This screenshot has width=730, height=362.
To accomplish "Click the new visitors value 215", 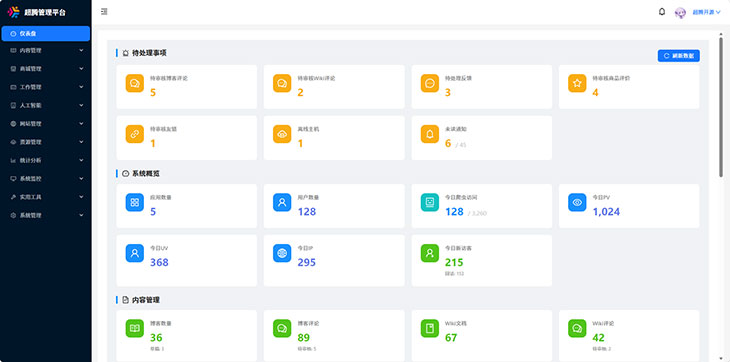I will [454, 262].
